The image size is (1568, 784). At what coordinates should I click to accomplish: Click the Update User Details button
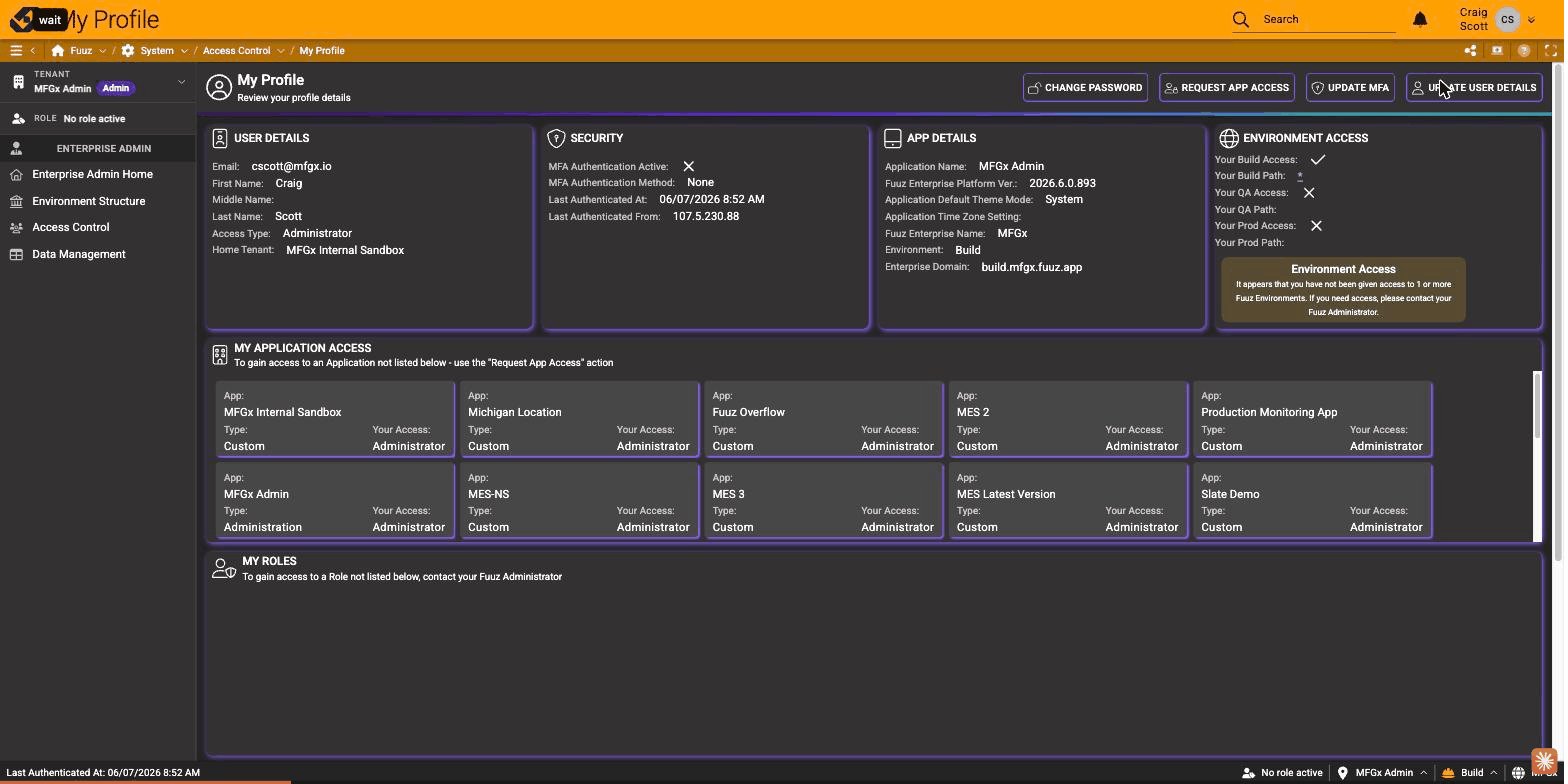pyautogui.click(x=1474, y=88)
